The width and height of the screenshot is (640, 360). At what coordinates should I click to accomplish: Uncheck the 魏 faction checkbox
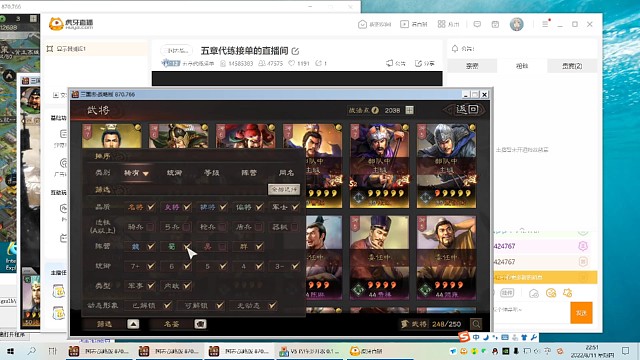151,246
